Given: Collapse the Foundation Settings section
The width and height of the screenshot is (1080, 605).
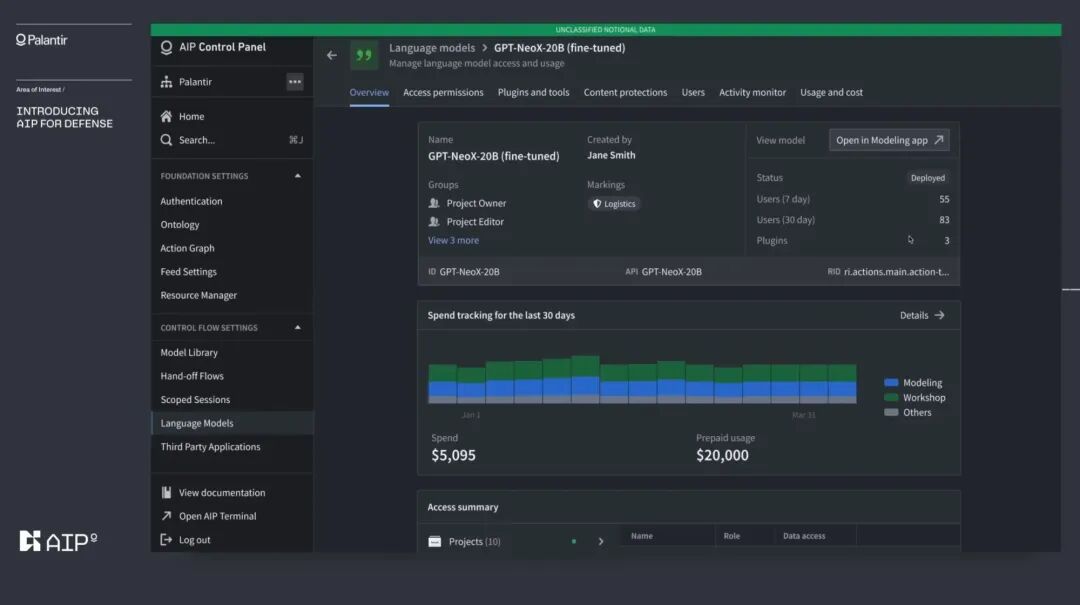Looking at the screenshot, I should [x=298, y=176].
